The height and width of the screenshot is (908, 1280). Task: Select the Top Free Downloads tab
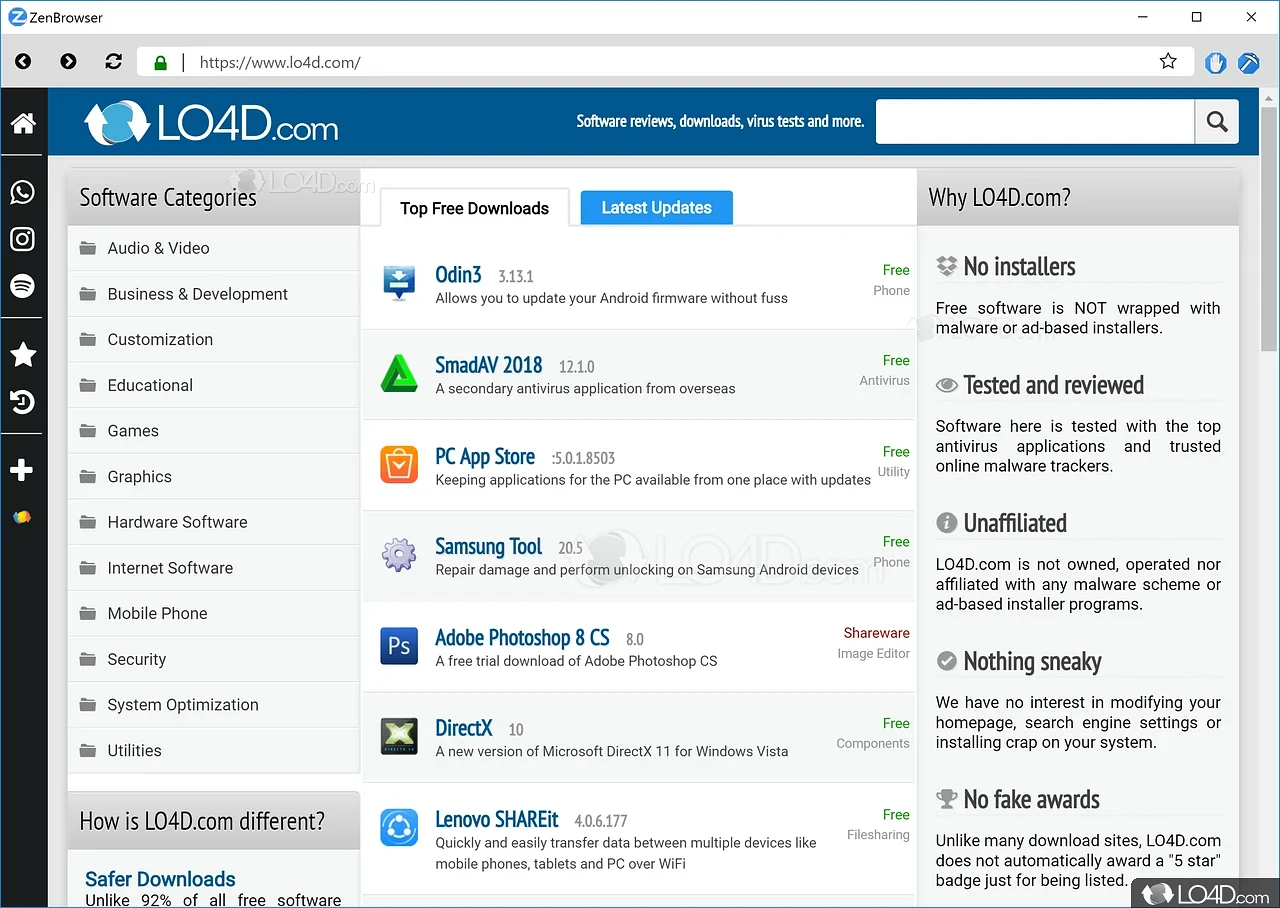[x=474, y=208]
